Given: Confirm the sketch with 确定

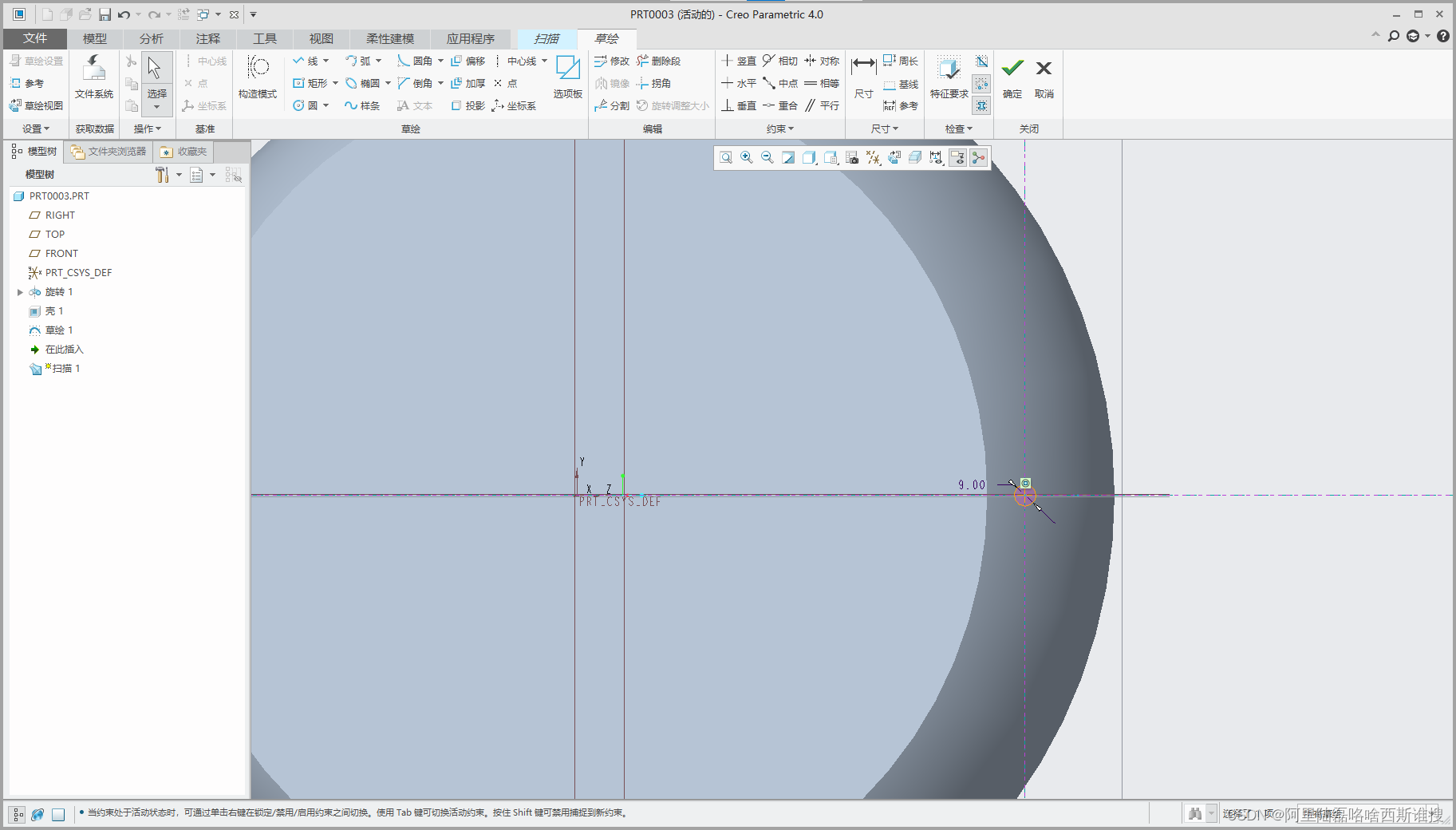Looking at the screenshot, I should click(1012, 77).
